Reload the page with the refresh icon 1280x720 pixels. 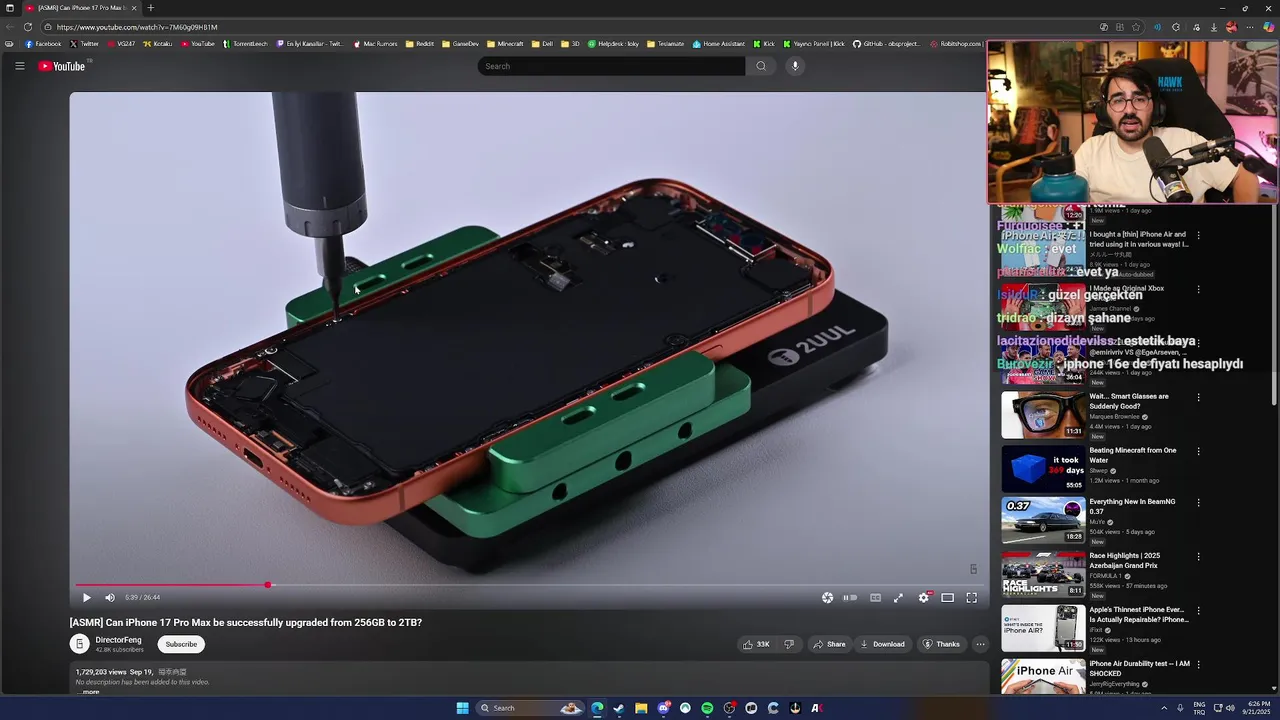tap(28, 27)
